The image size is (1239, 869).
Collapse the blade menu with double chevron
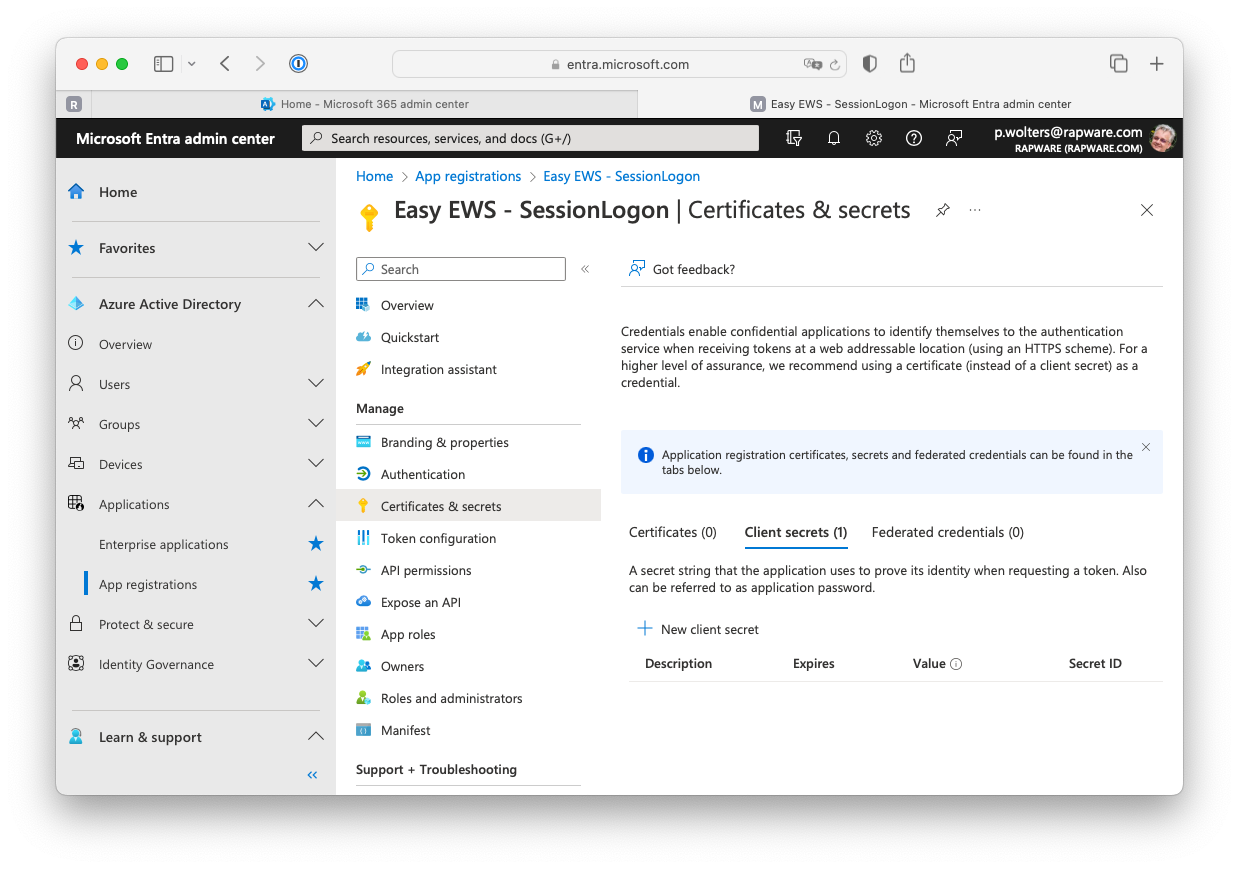coord(585,269)
